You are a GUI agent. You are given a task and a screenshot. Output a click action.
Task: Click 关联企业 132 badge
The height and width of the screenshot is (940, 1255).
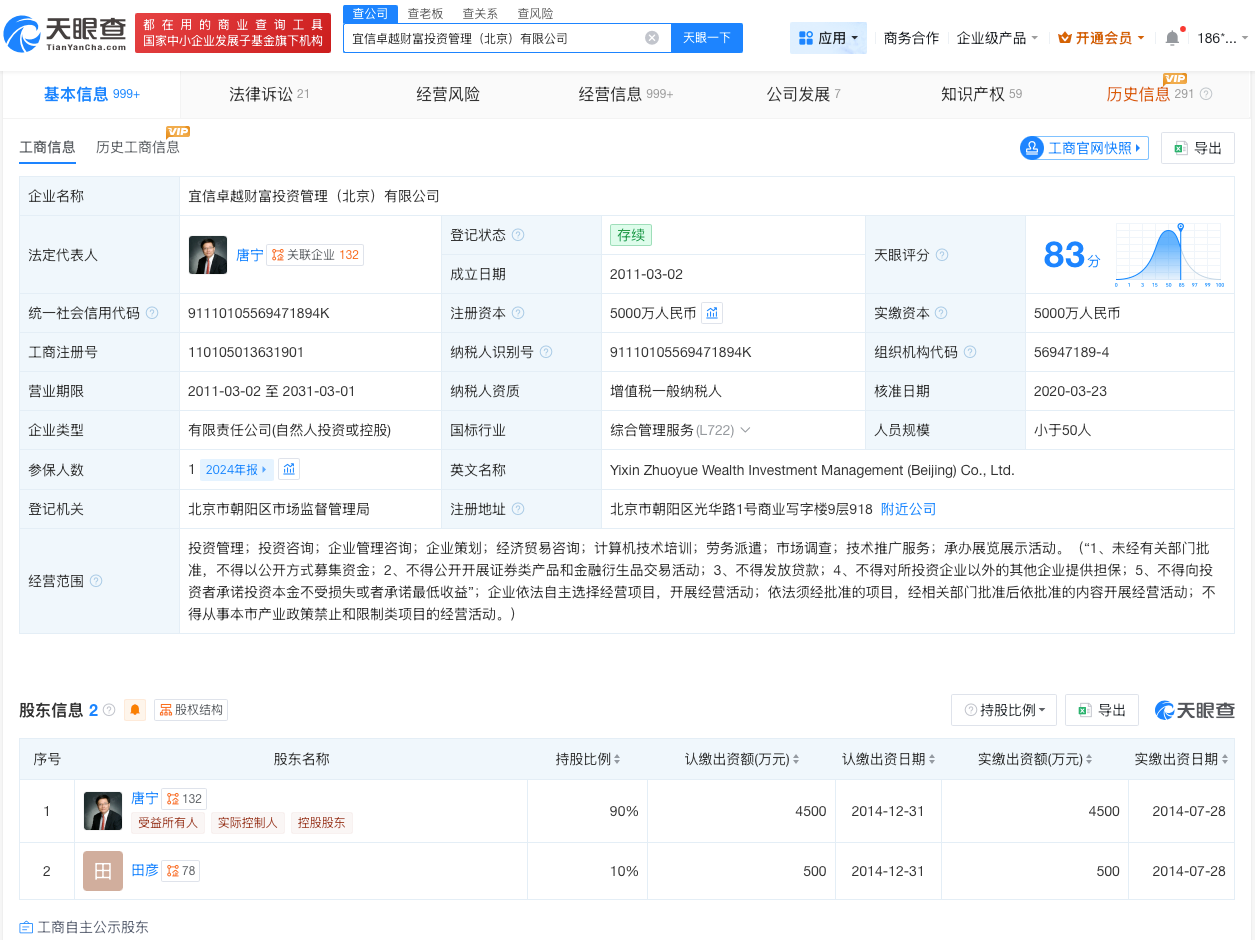point(315,255)
